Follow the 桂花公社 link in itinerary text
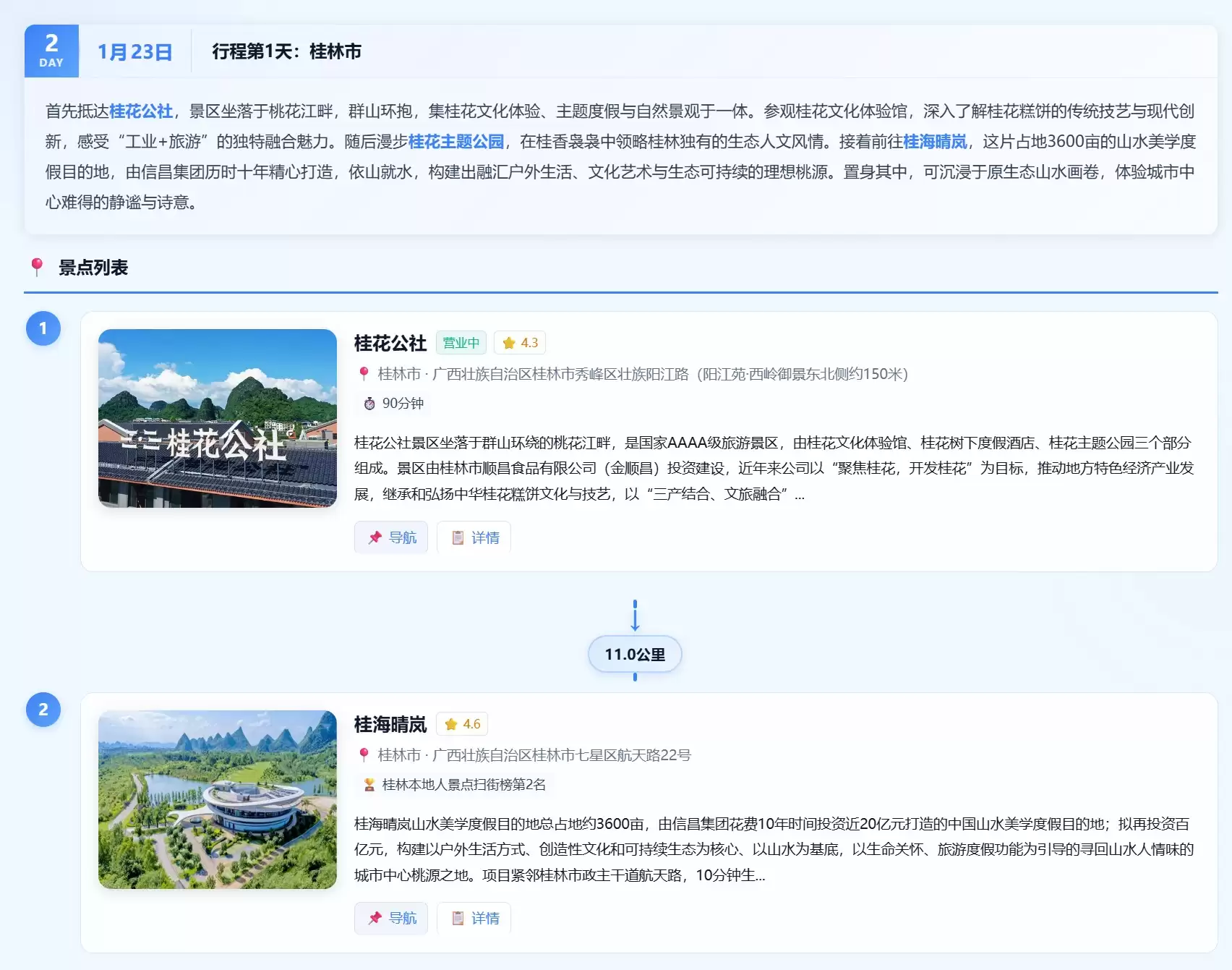1232x970 pixels. click(141, 111)
